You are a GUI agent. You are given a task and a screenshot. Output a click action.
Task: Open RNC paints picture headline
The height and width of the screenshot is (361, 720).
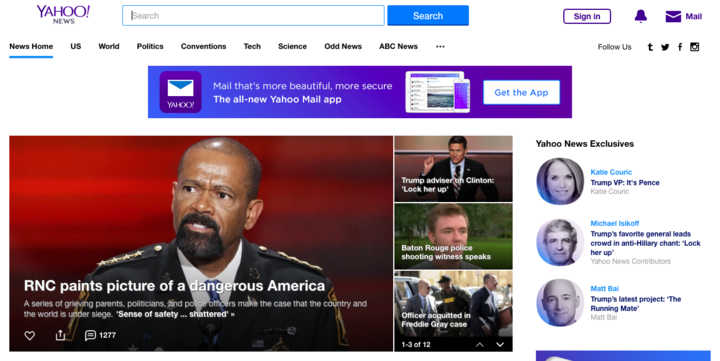pyautogui.click(x=174, y=286)
